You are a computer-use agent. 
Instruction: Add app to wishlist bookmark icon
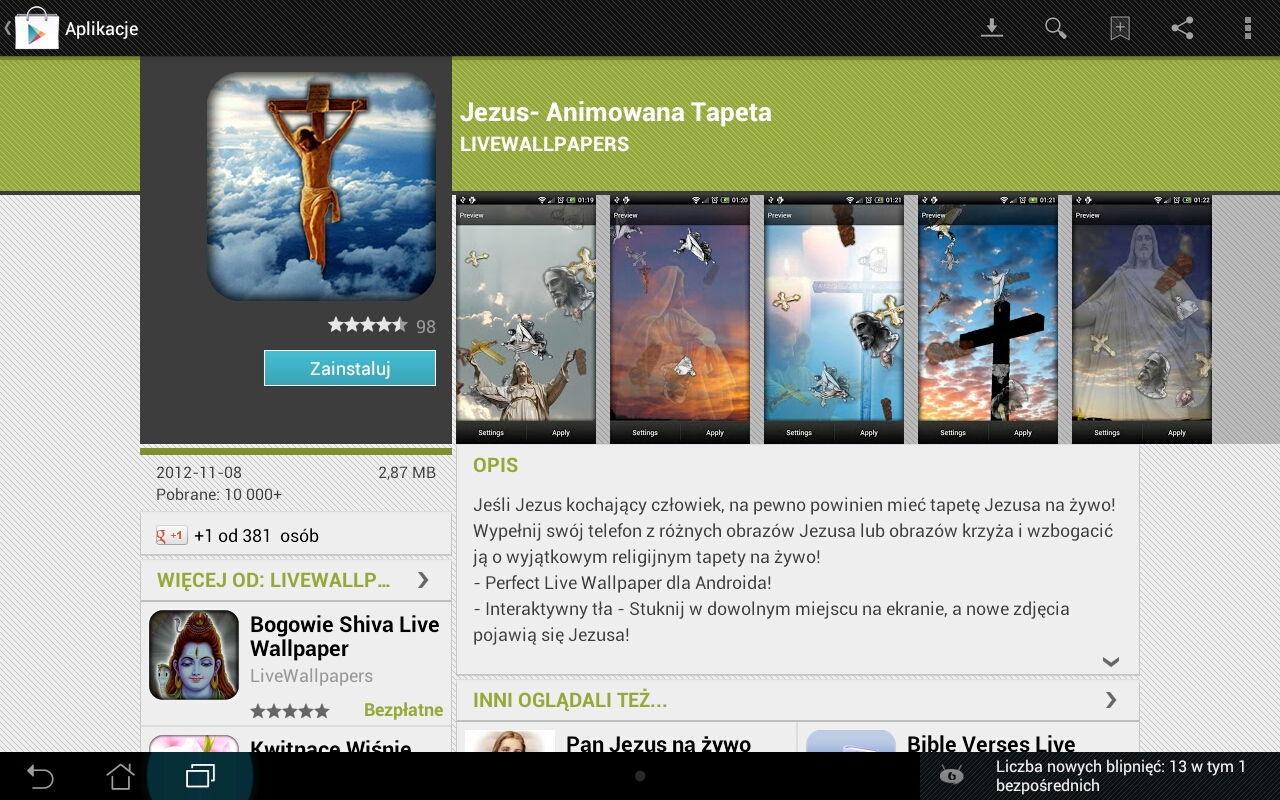pos(1120,28)
